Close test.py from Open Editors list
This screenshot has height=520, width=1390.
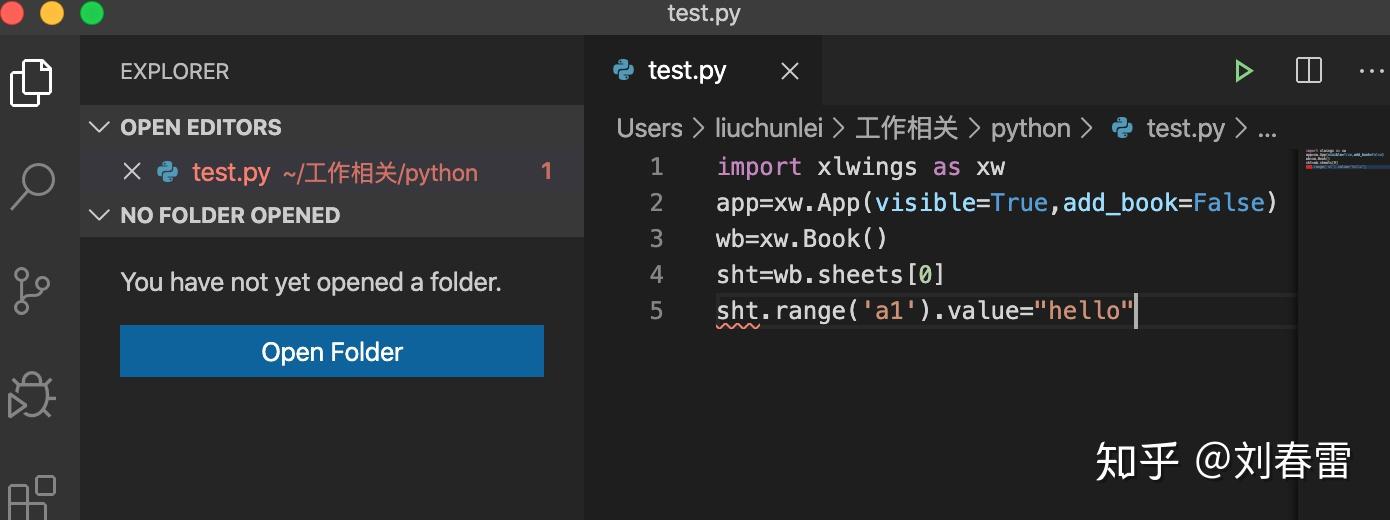[131, 172]
